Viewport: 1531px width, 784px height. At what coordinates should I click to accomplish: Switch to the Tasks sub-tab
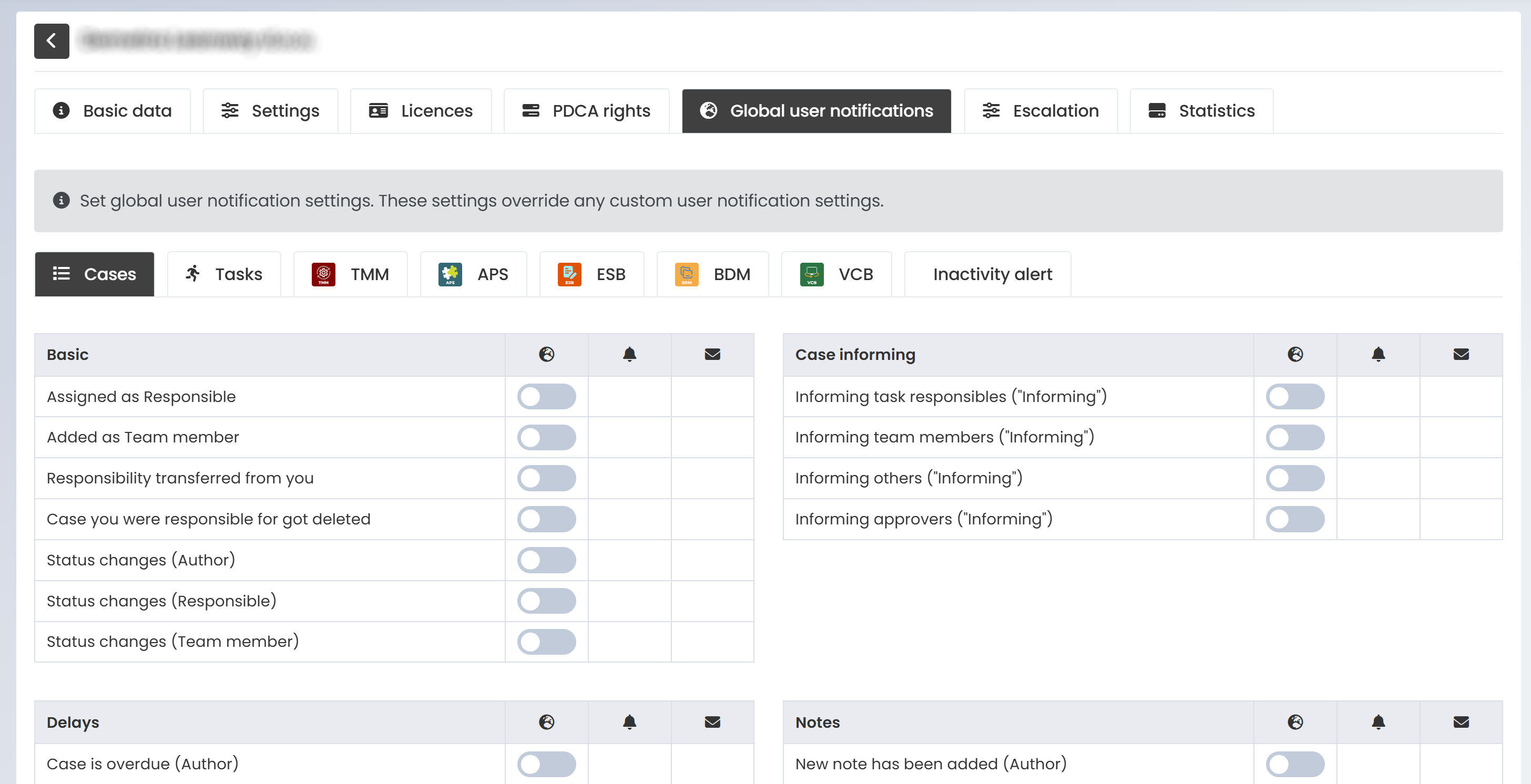[x=223, y=274]
